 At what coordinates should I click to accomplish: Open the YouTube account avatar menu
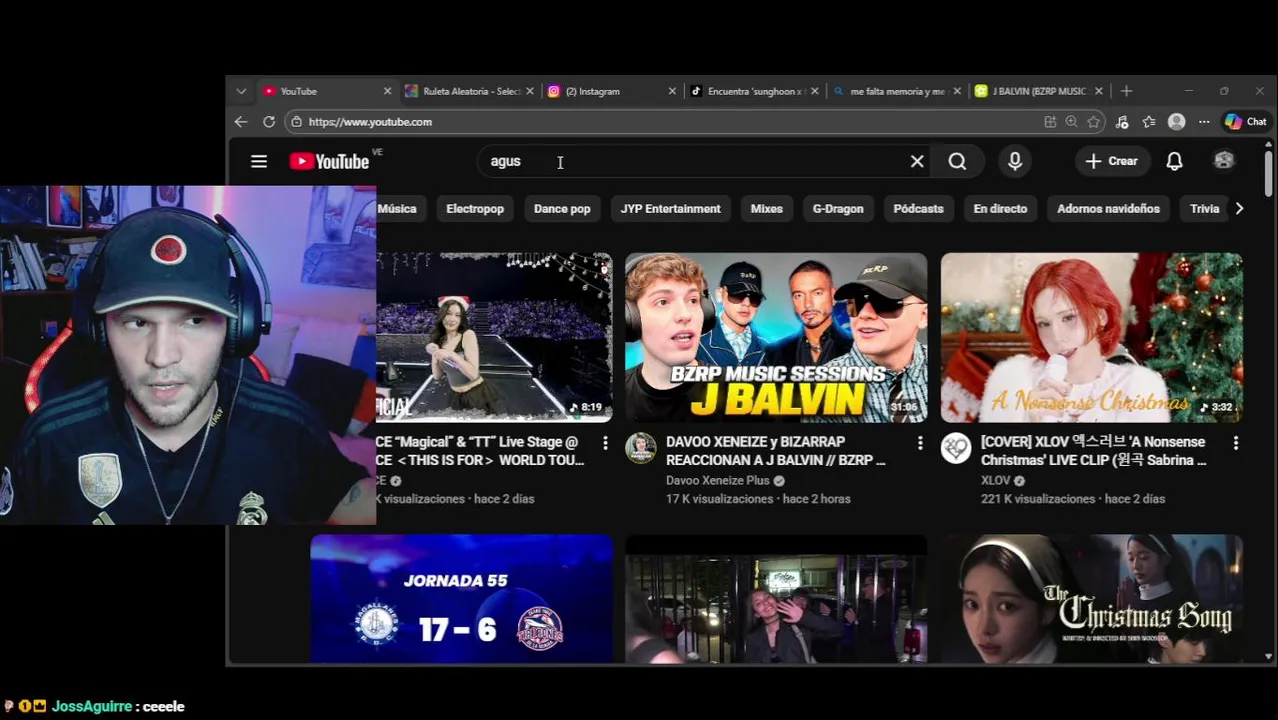pos(1224,161)
